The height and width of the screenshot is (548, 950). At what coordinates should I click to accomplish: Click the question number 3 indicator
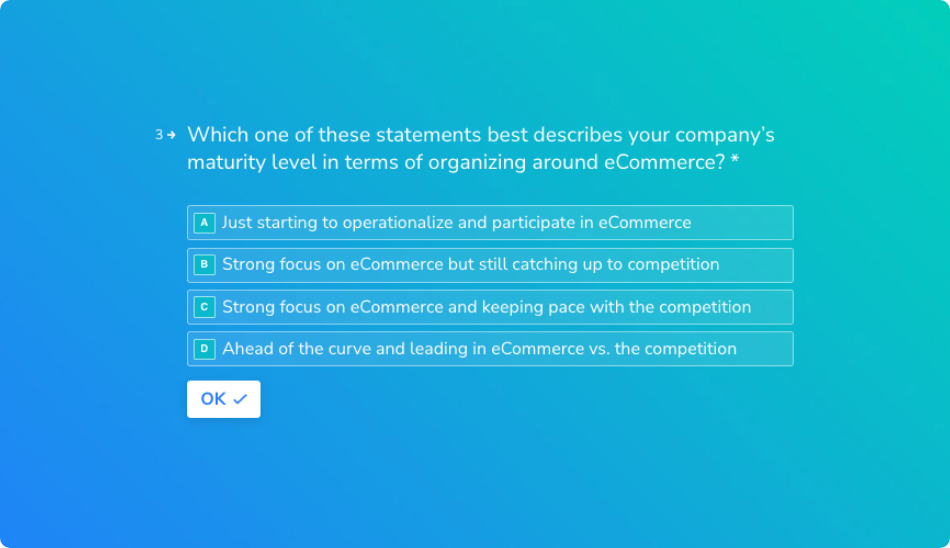pos(159,135)
